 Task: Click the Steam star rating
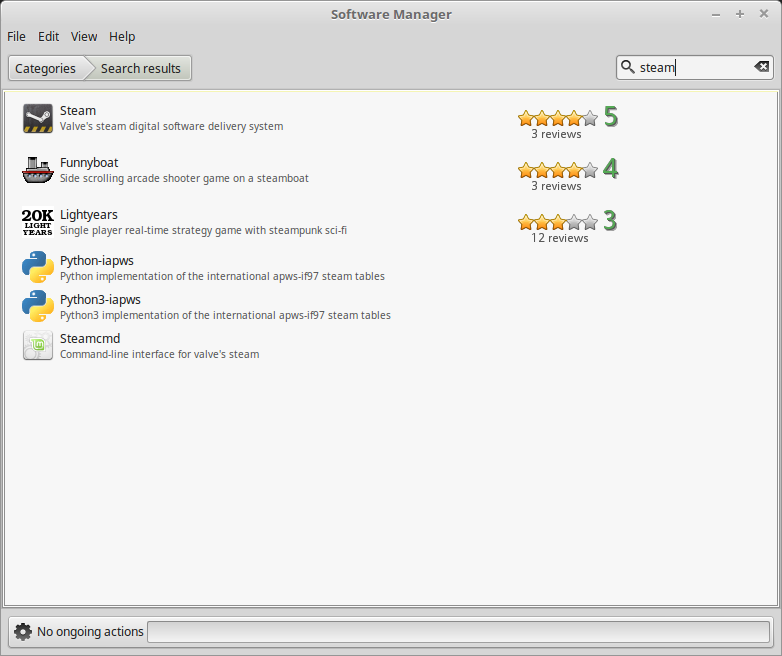pos(558,118)
